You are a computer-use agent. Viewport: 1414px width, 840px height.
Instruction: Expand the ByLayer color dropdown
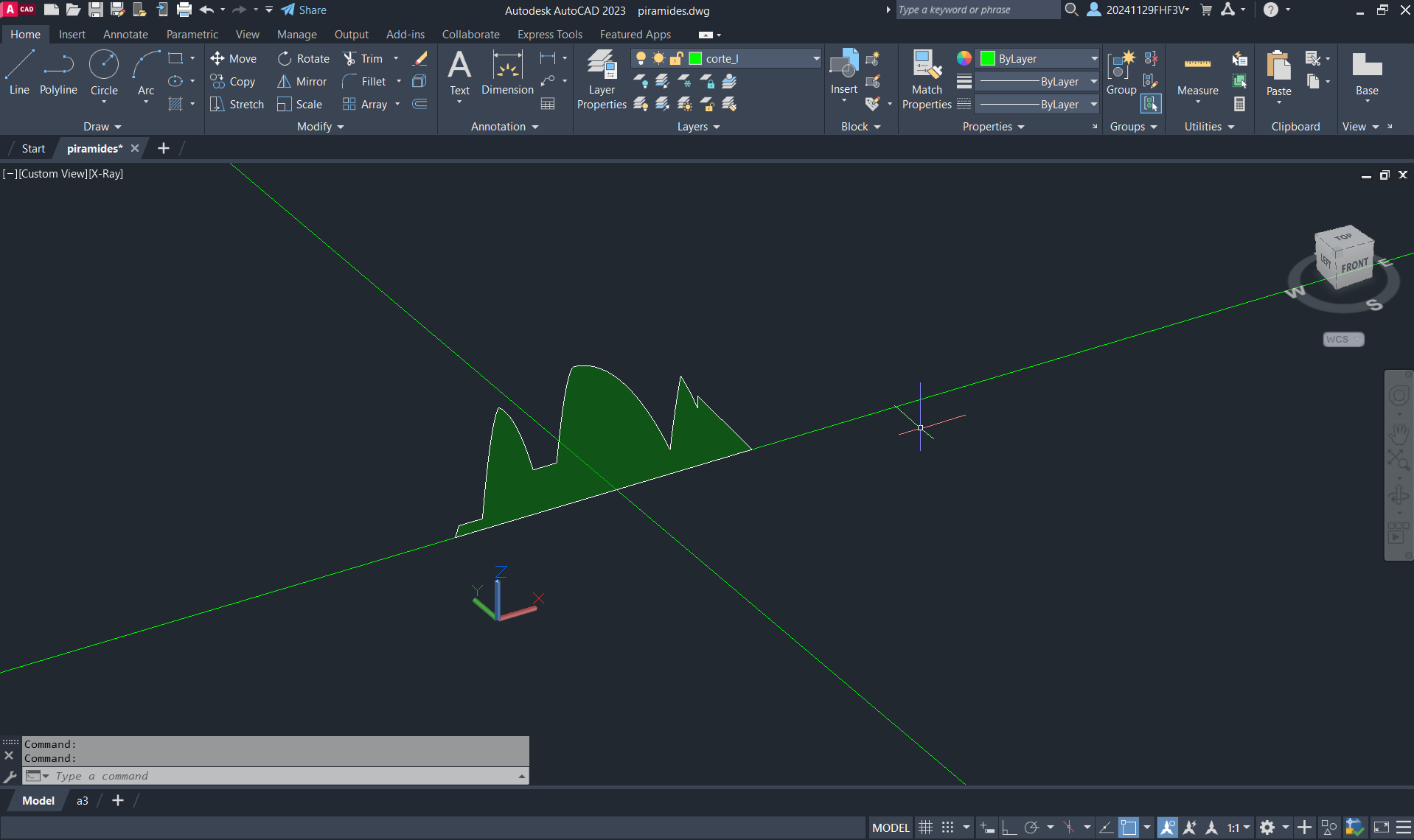click(1094, 59)
